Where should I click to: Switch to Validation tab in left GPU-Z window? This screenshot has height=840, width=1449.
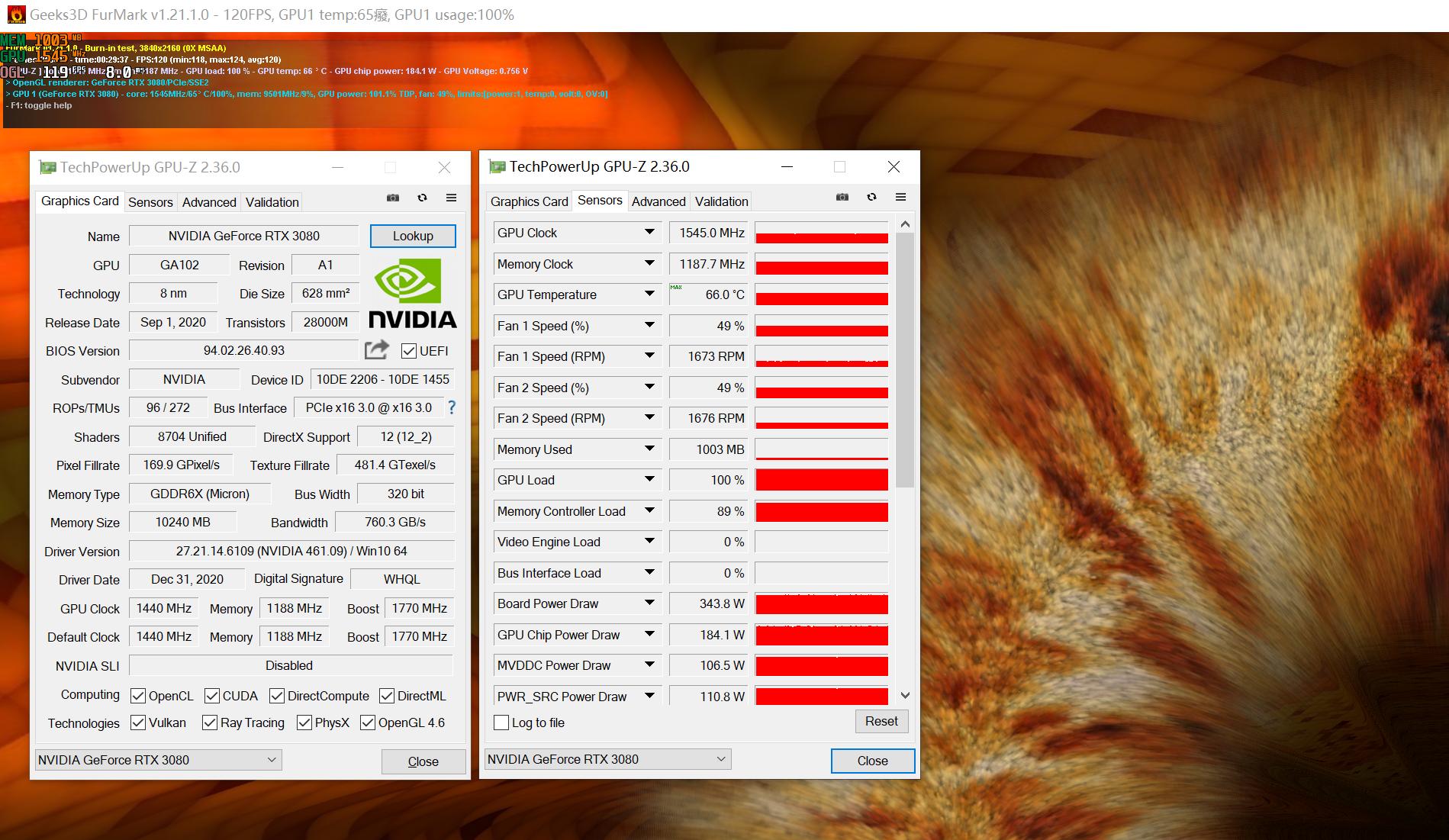(x=272, y=202)
